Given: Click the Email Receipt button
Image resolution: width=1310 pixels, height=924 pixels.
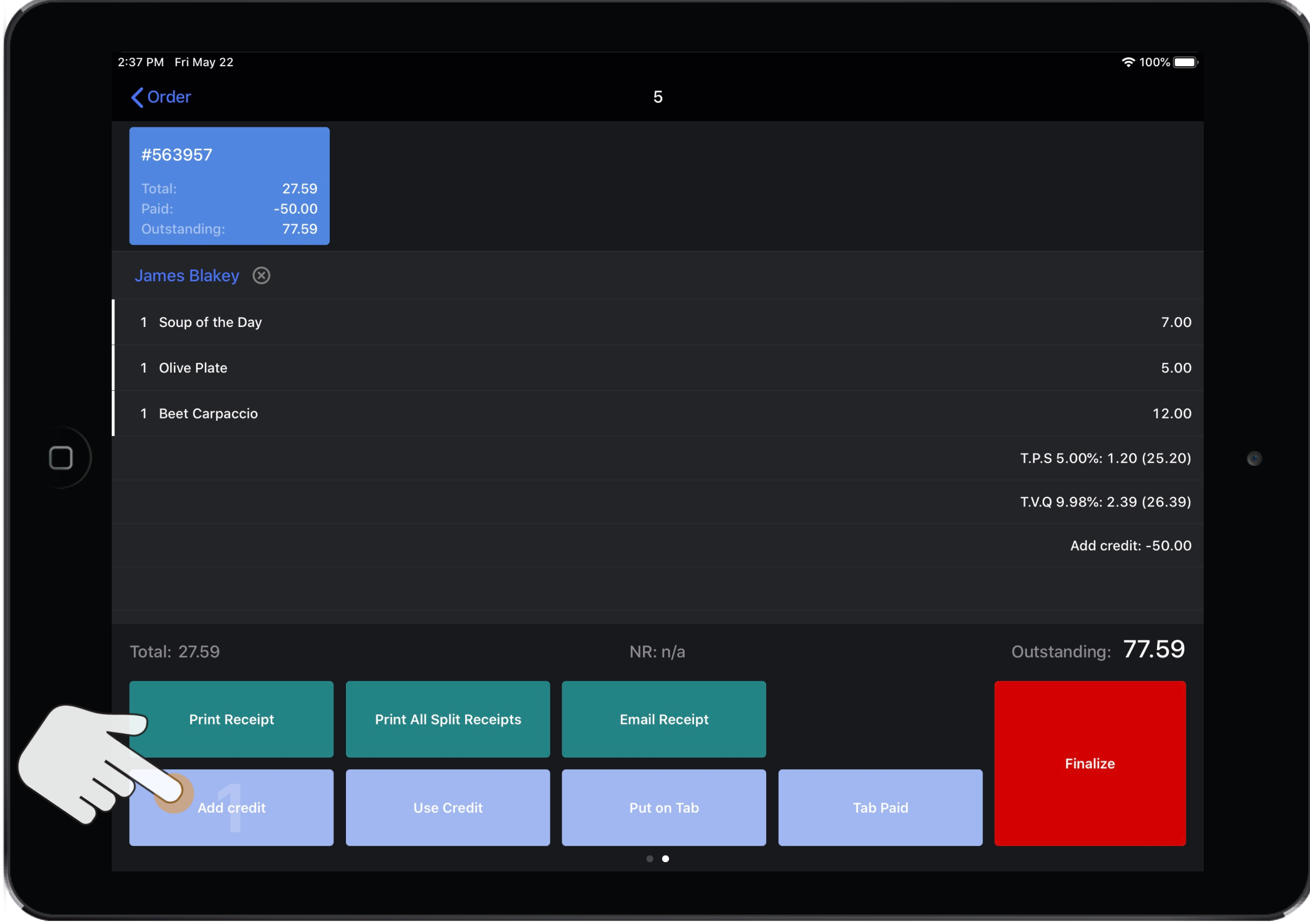Looking at the screenshot, I should (662, 719).
